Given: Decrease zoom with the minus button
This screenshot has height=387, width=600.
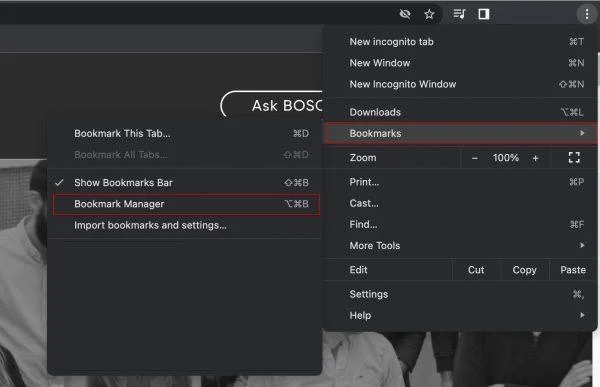Looking at the screenshot, I should coord(474,158).
